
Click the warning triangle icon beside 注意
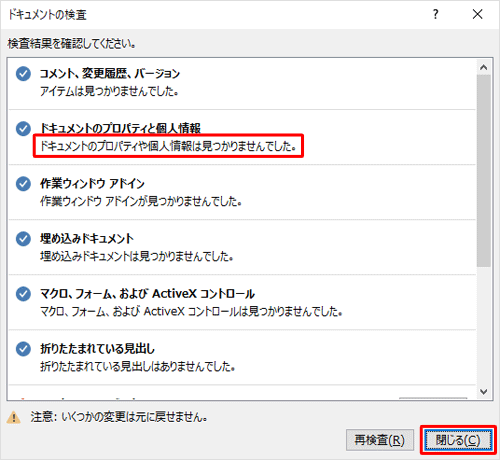(x=14, y=417)
